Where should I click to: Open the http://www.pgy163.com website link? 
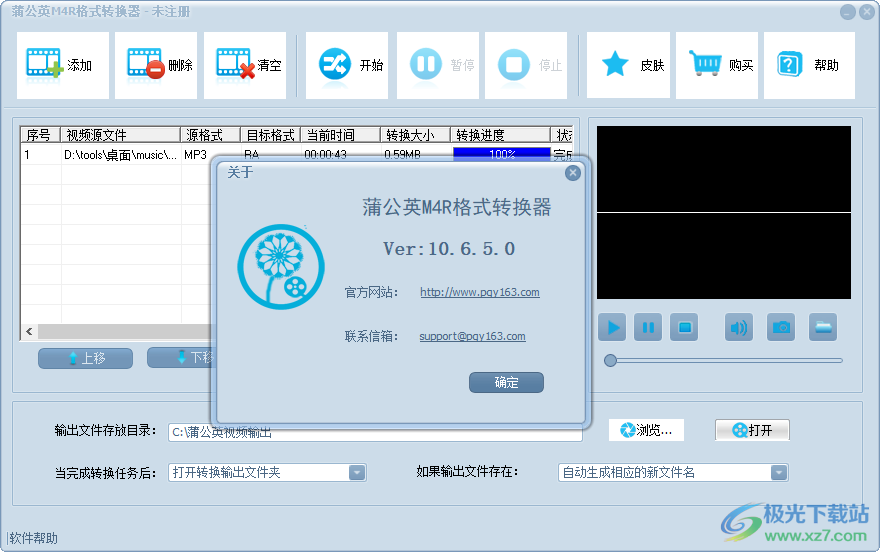[480, 292]
